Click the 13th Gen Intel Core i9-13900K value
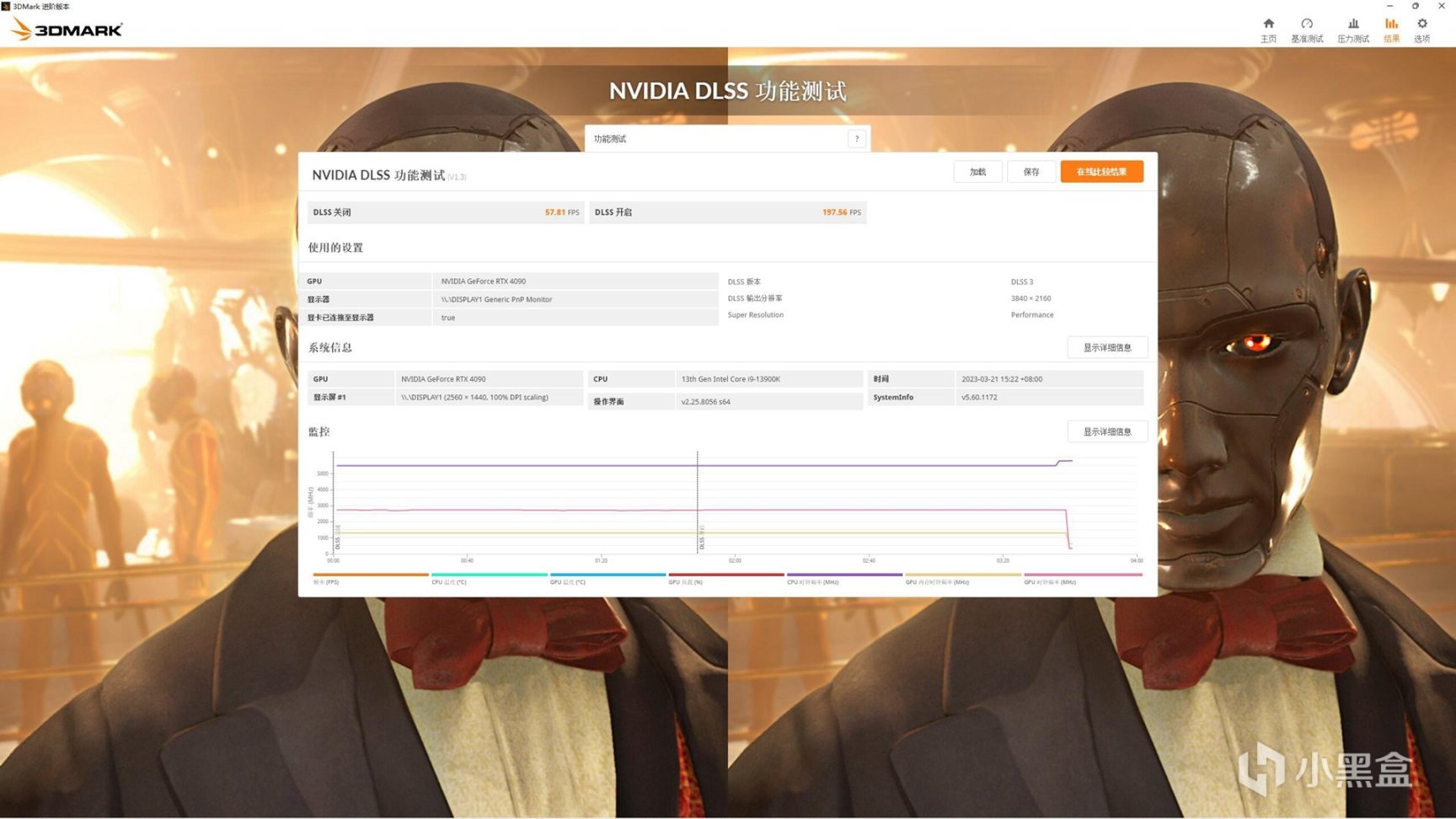The width and height of the screenshot is (1456, 819). [731, 379]
